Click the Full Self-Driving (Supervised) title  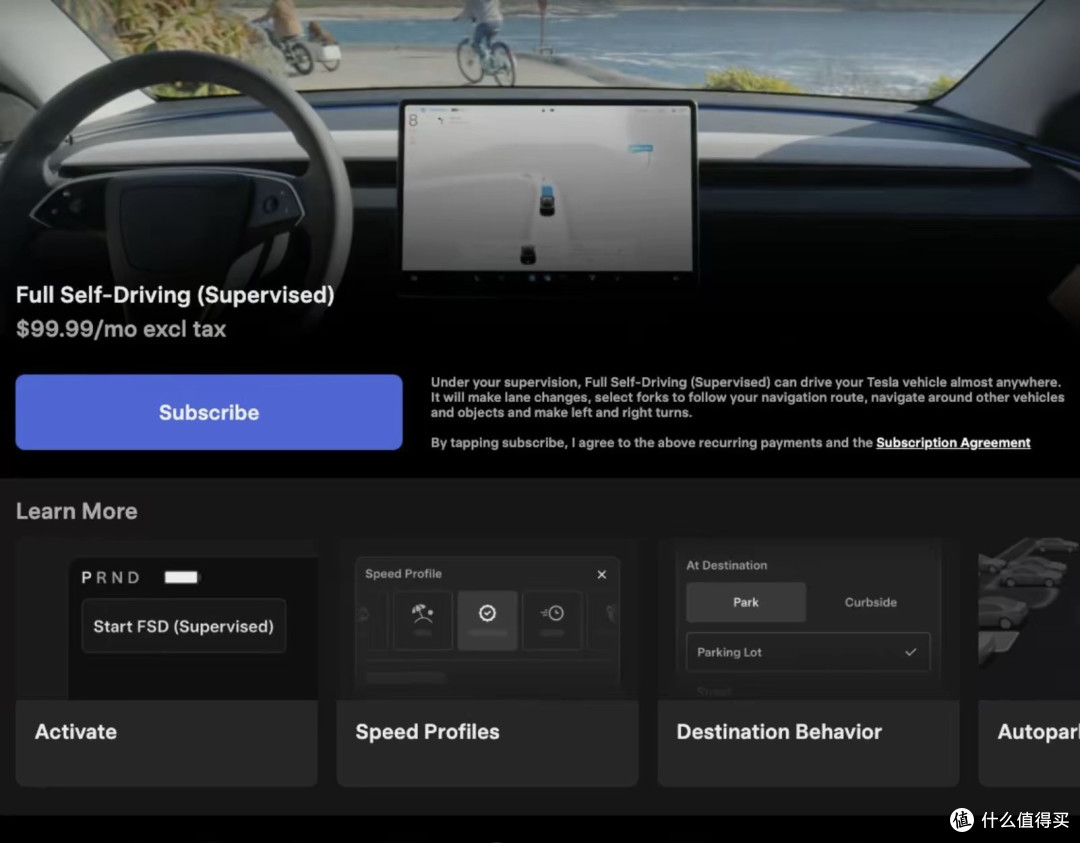(175, 295)
